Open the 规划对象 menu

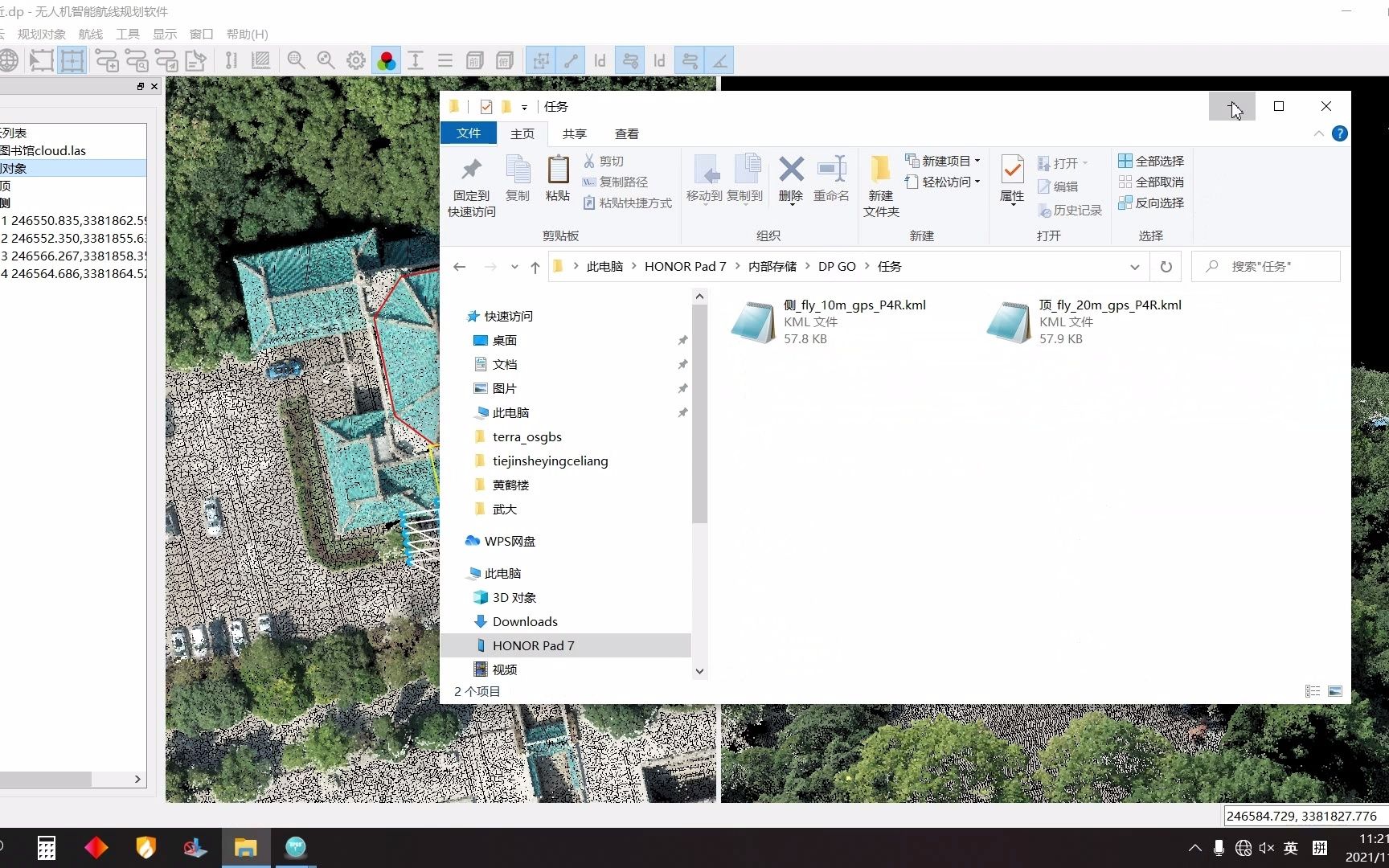(42, 34)
